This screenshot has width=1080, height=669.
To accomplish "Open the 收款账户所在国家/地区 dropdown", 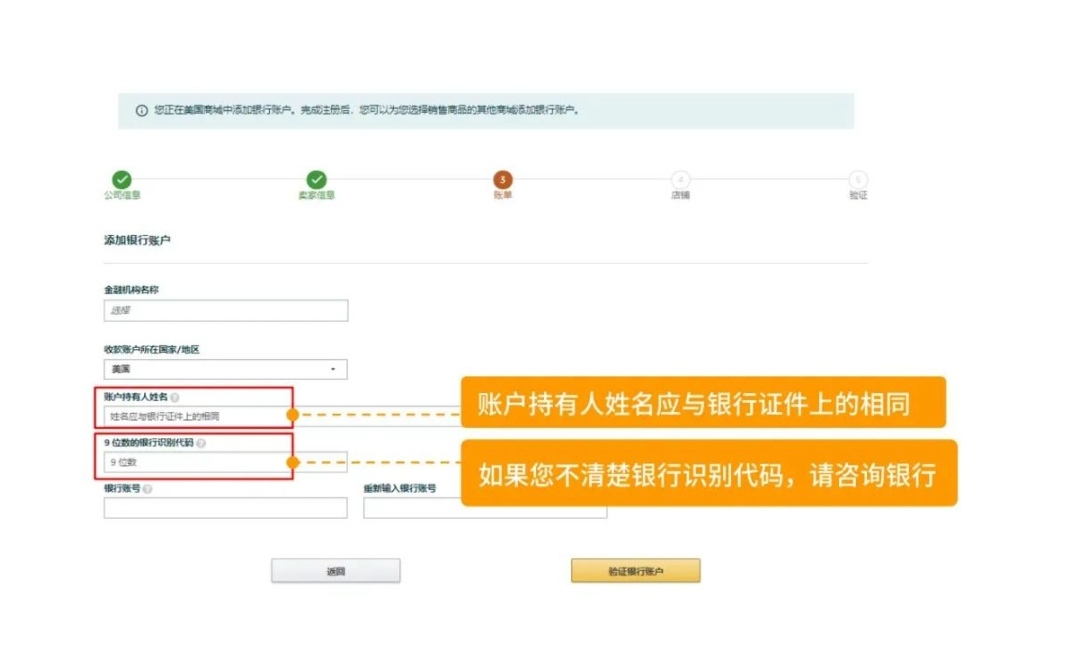I will (x=226, y=369).
